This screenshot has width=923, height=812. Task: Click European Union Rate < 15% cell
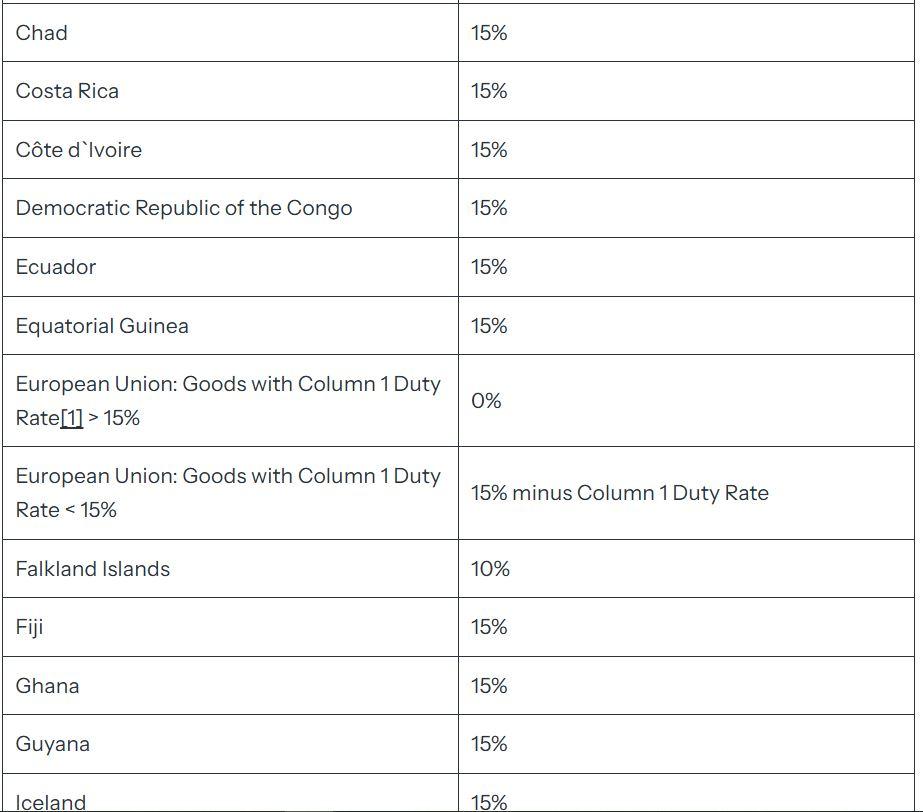point(230,493)
